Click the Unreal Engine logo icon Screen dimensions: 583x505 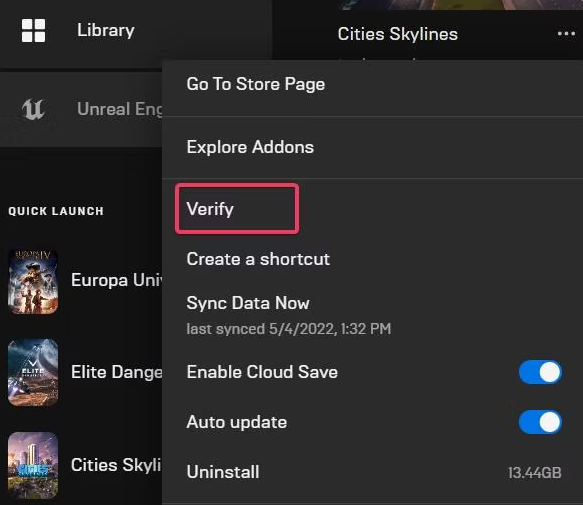33,109
